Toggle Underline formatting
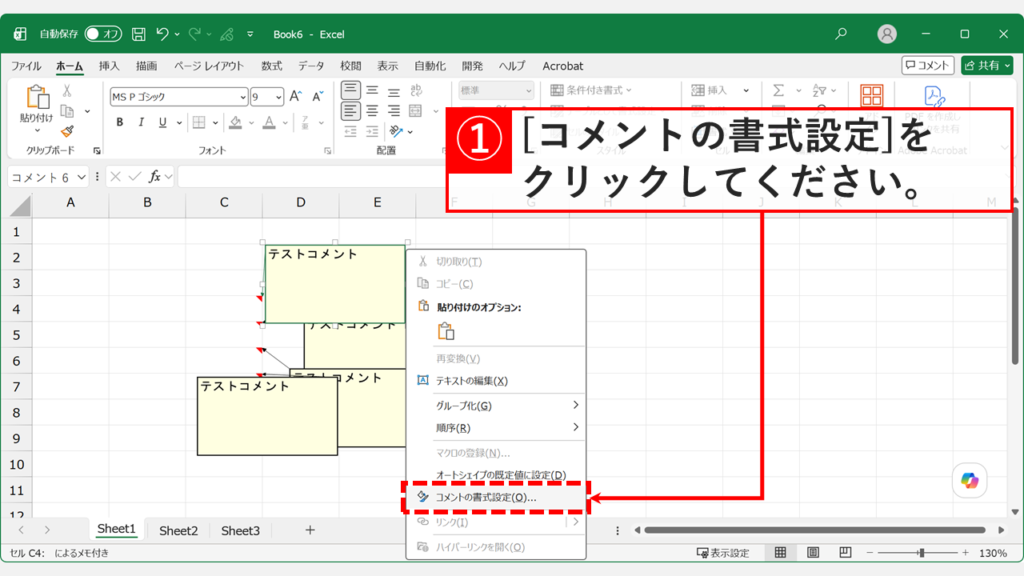 click(x=163, y=122)
